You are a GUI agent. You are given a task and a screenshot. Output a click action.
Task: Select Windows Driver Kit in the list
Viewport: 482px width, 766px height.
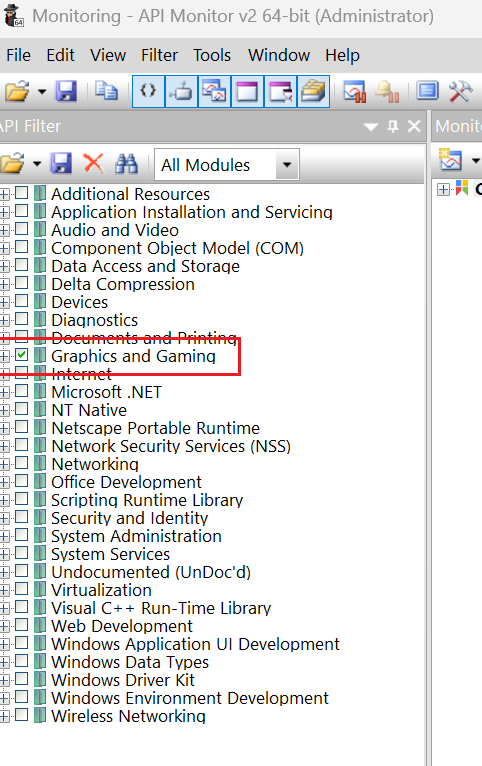click(123, 680)
